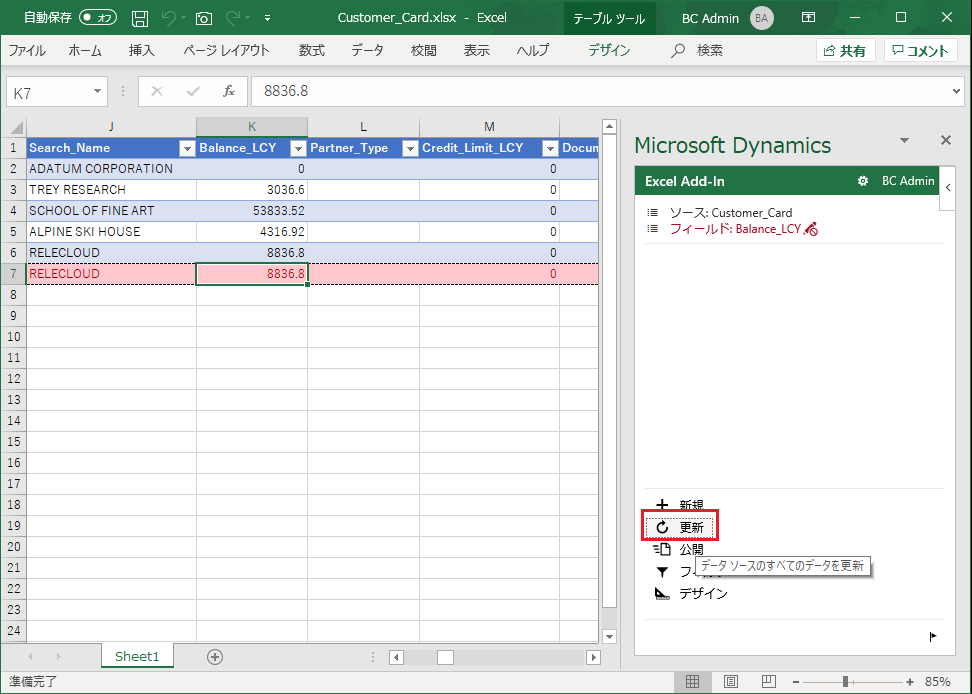This screenshot has height=694, width=972.
Task: Switch to the 挿入 ribbon tab
Action: point(141,50)
